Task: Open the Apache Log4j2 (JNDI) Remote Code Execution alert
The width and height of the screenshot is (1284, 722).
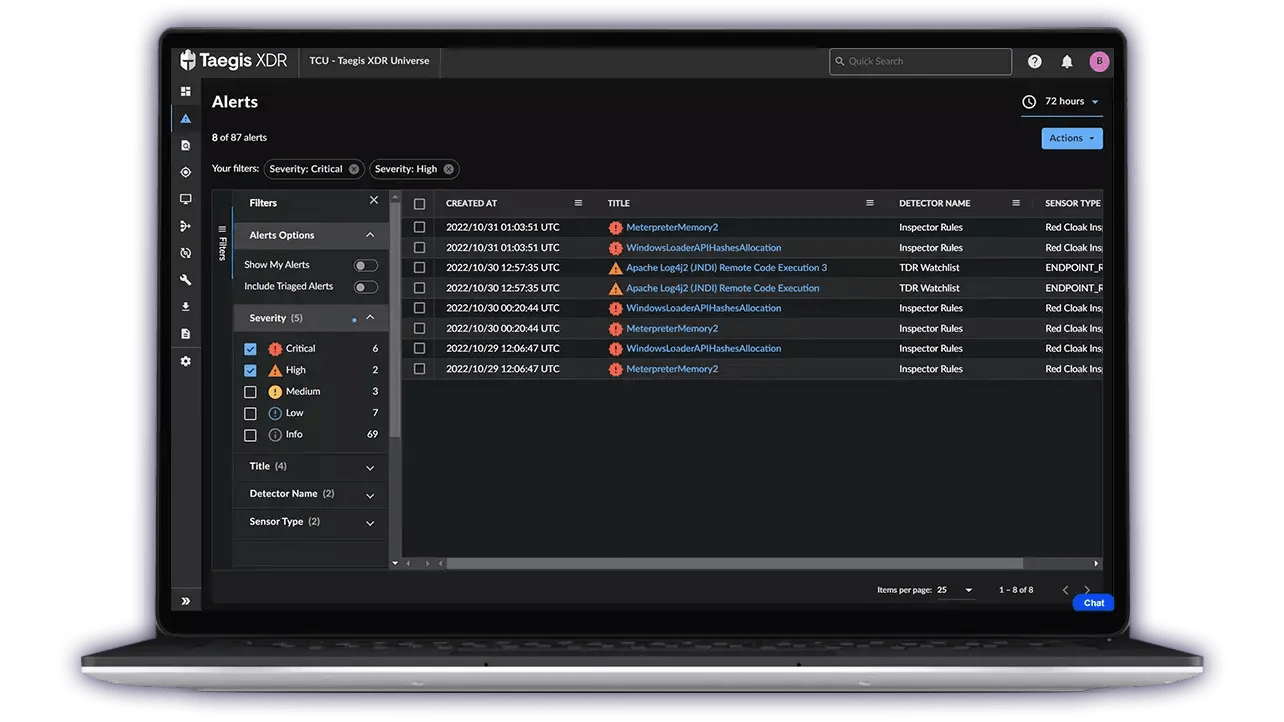Action: point(723,288)
